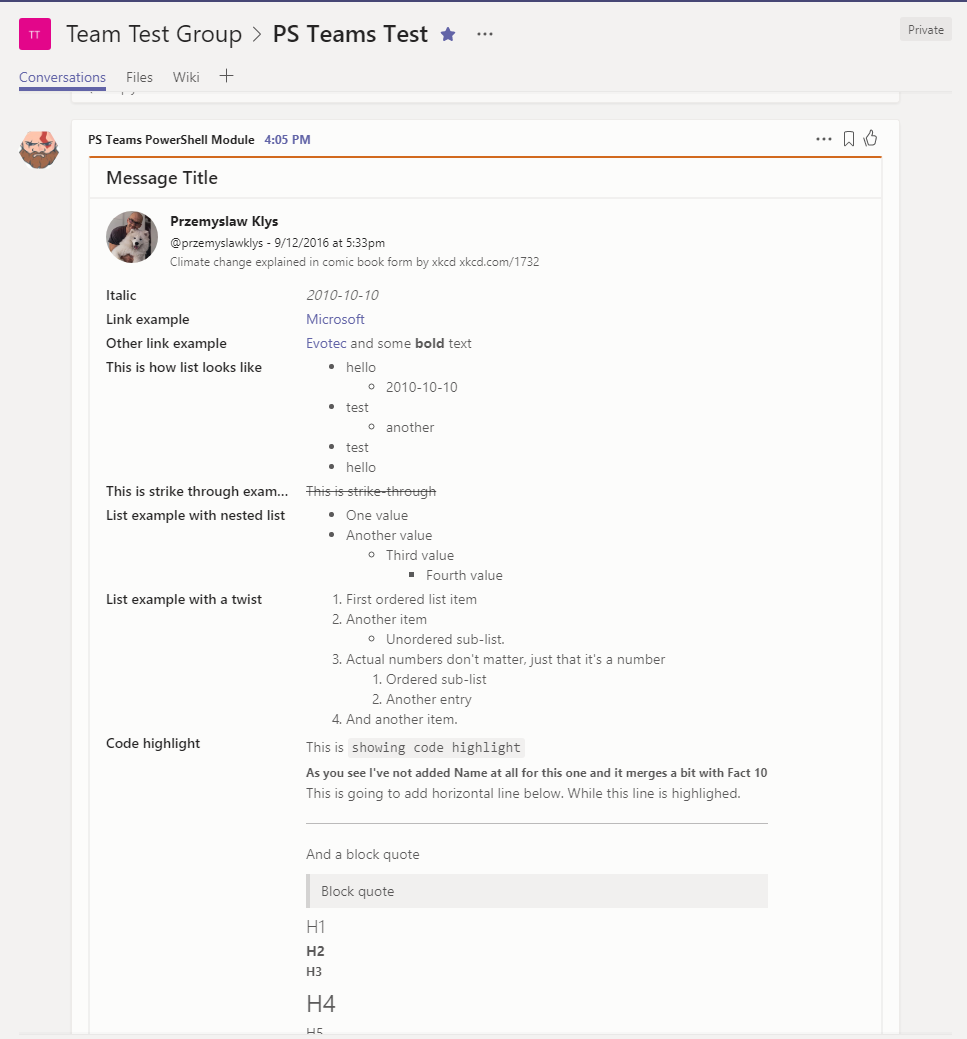Click the Message Title heading
Image resolution: width=967 pixels, height=1039 pixels.
tap(162, 178)
